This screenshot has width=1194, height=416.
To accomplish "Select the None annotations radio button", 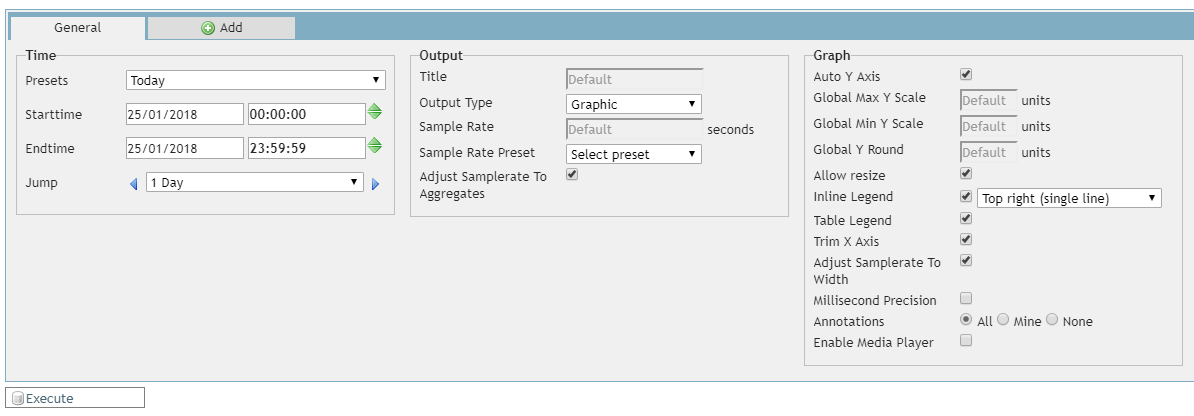I will [x=1052, y=320].
